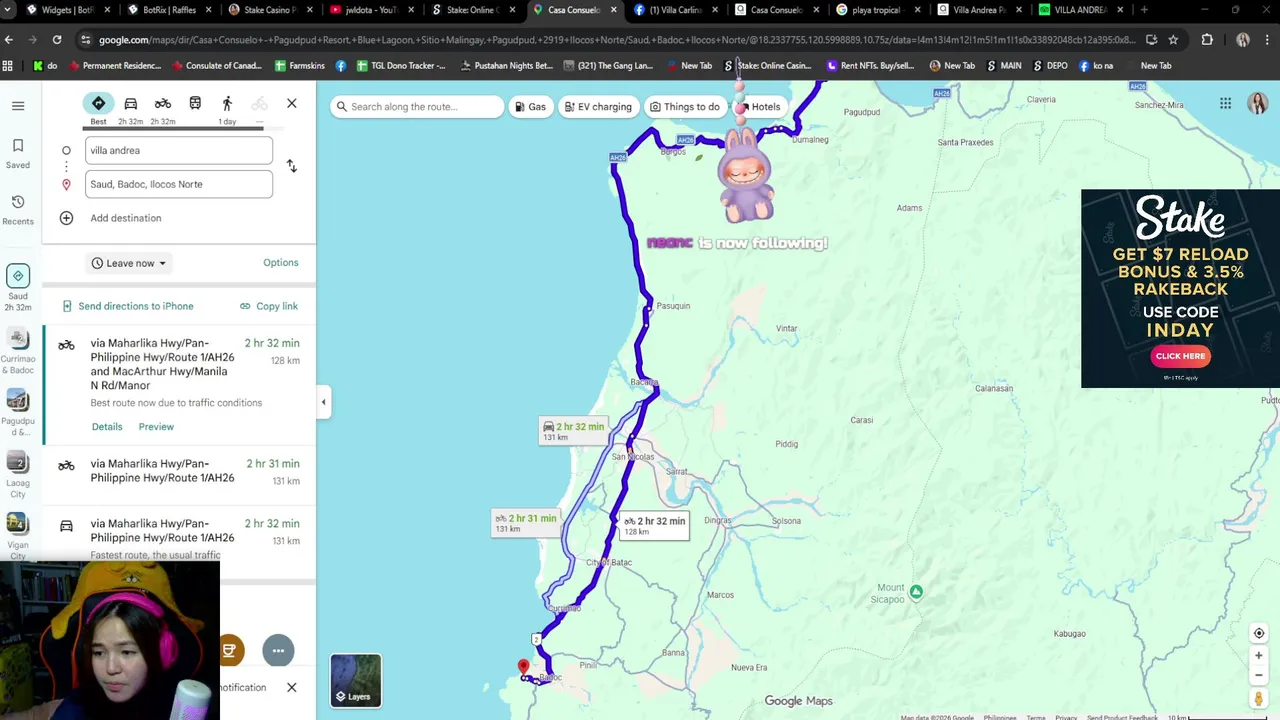Filter by Gas along the route
The height and width of the screenshot is (720, 1280).
531,107
